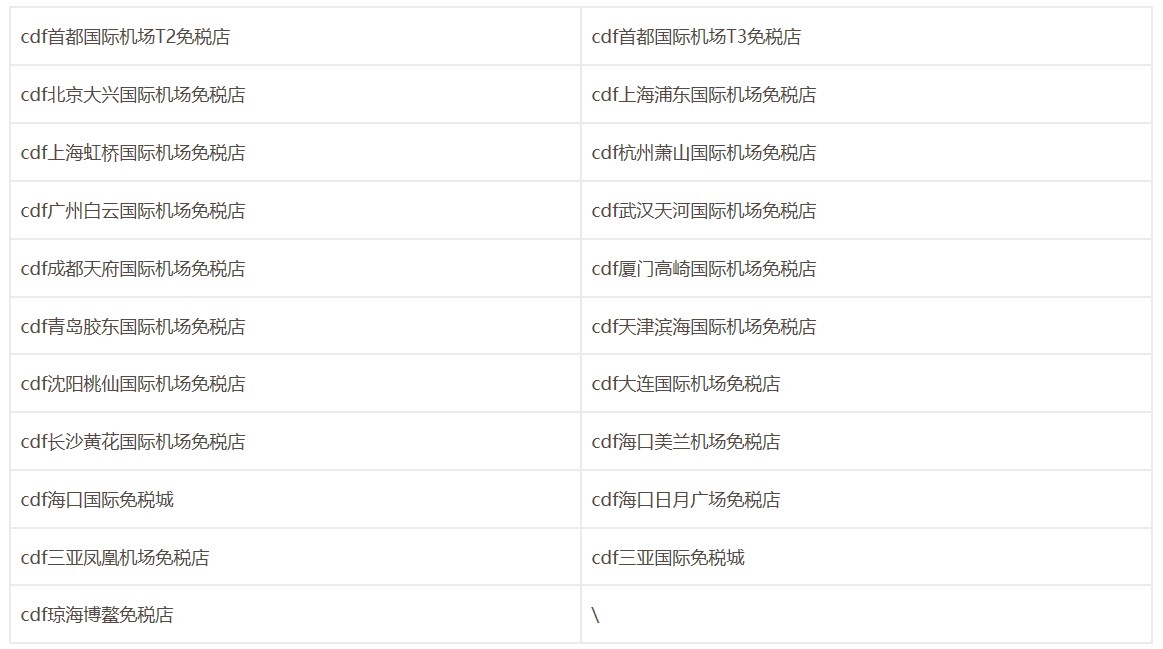Image resolution: width=1163 pixels, height=649 pixels.
Task: Select the cdf武汉天河国际机场免税店 cell
Action: [704, 211]
